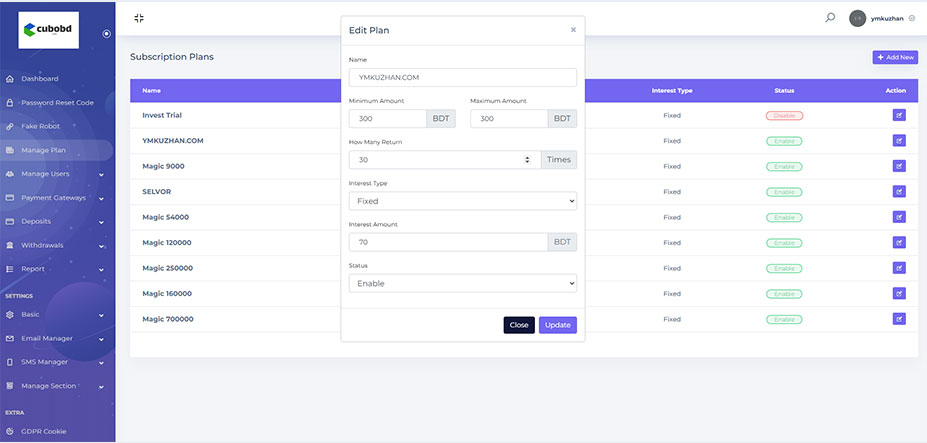Click the cubobd logo
Screen dimensions: 927x443
[x=49, y=30]
